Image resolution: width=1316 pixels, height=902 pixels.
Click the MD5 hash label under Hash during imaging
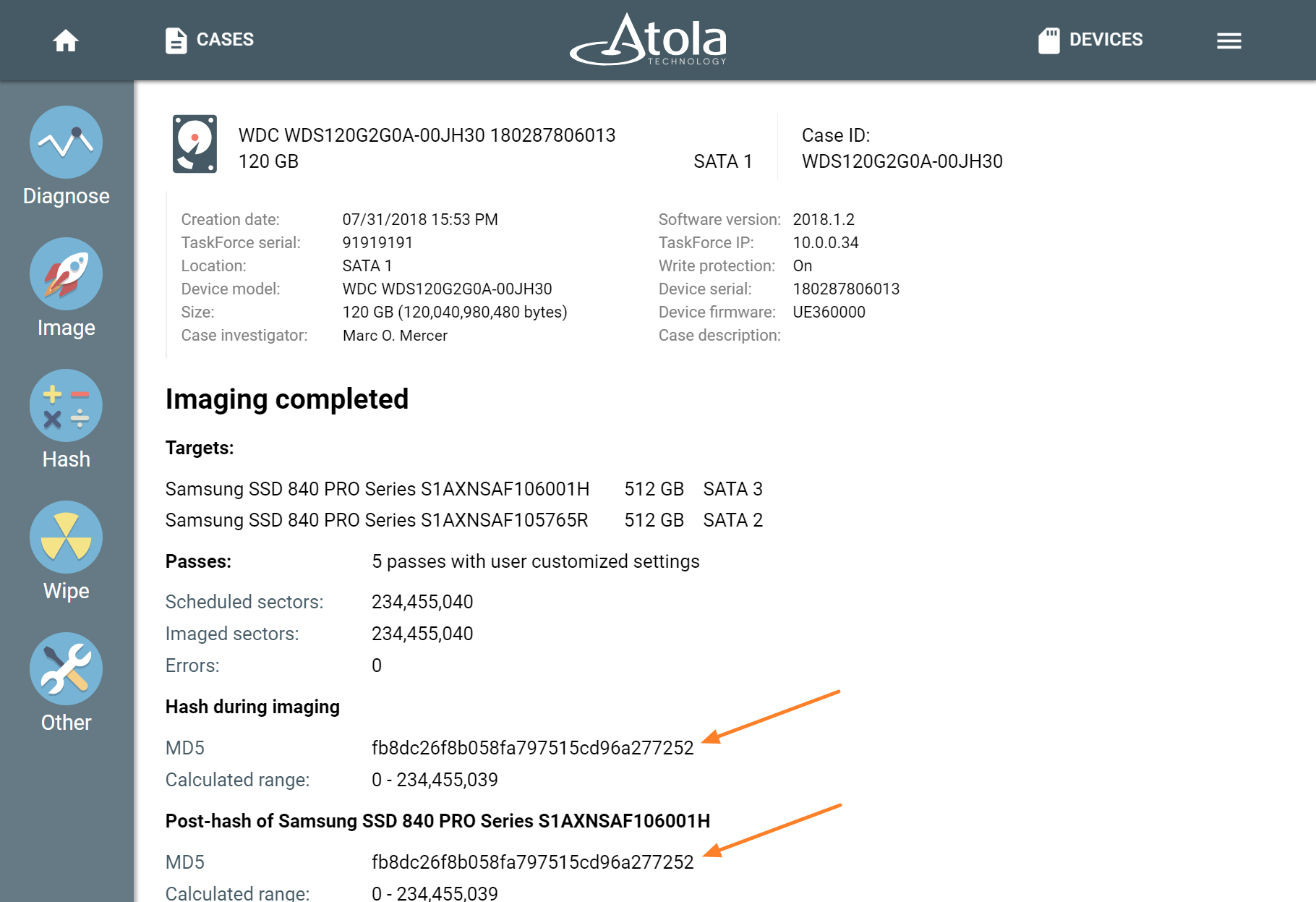(x=184, y=748)
